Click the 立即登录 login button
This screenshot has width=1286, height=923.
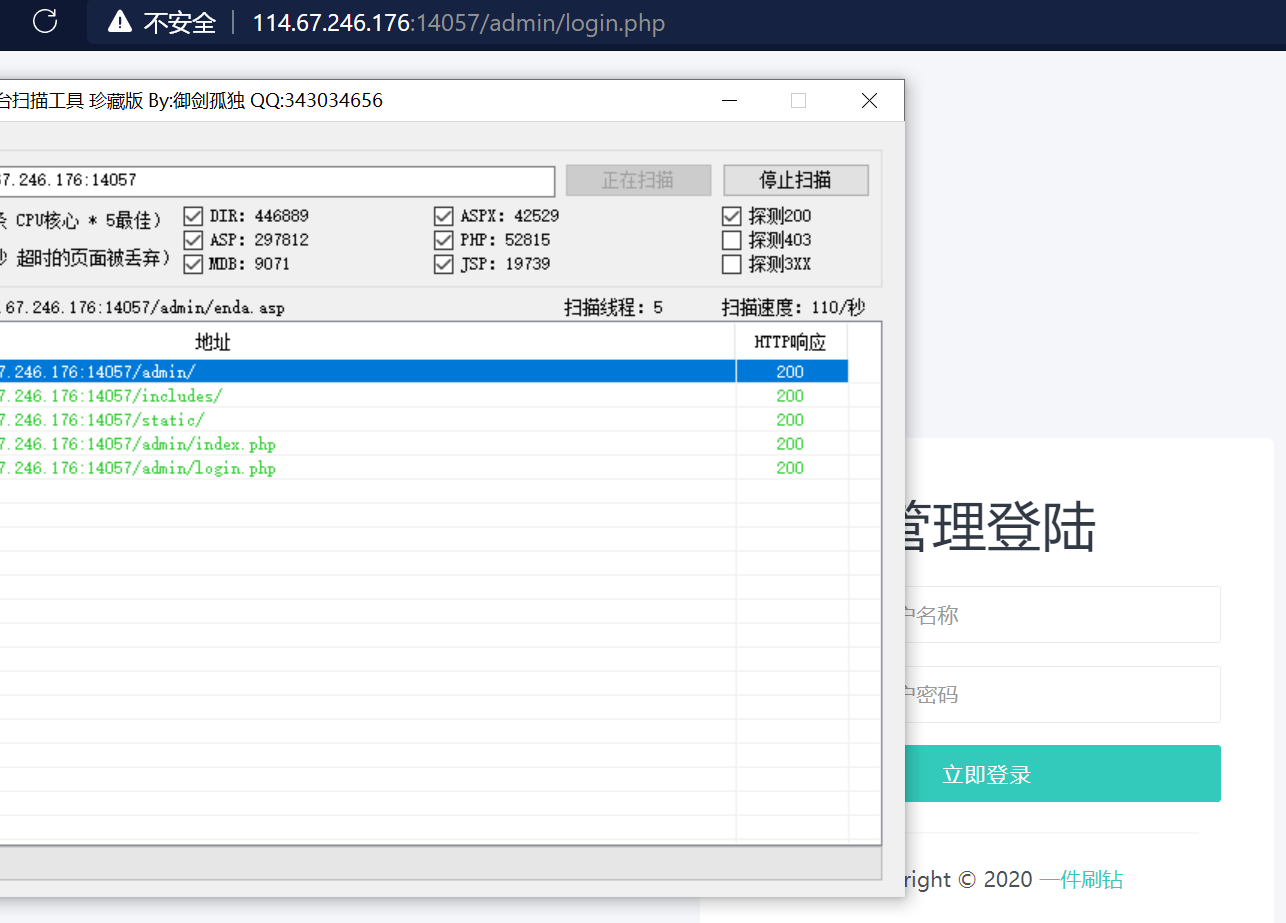pos(1062,773)
